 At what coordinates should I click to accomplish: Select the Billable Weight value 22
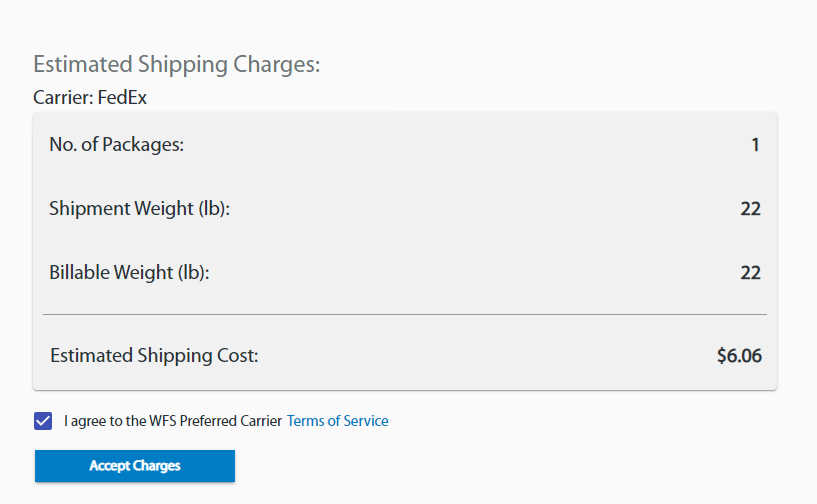click(x=751, y=273)
